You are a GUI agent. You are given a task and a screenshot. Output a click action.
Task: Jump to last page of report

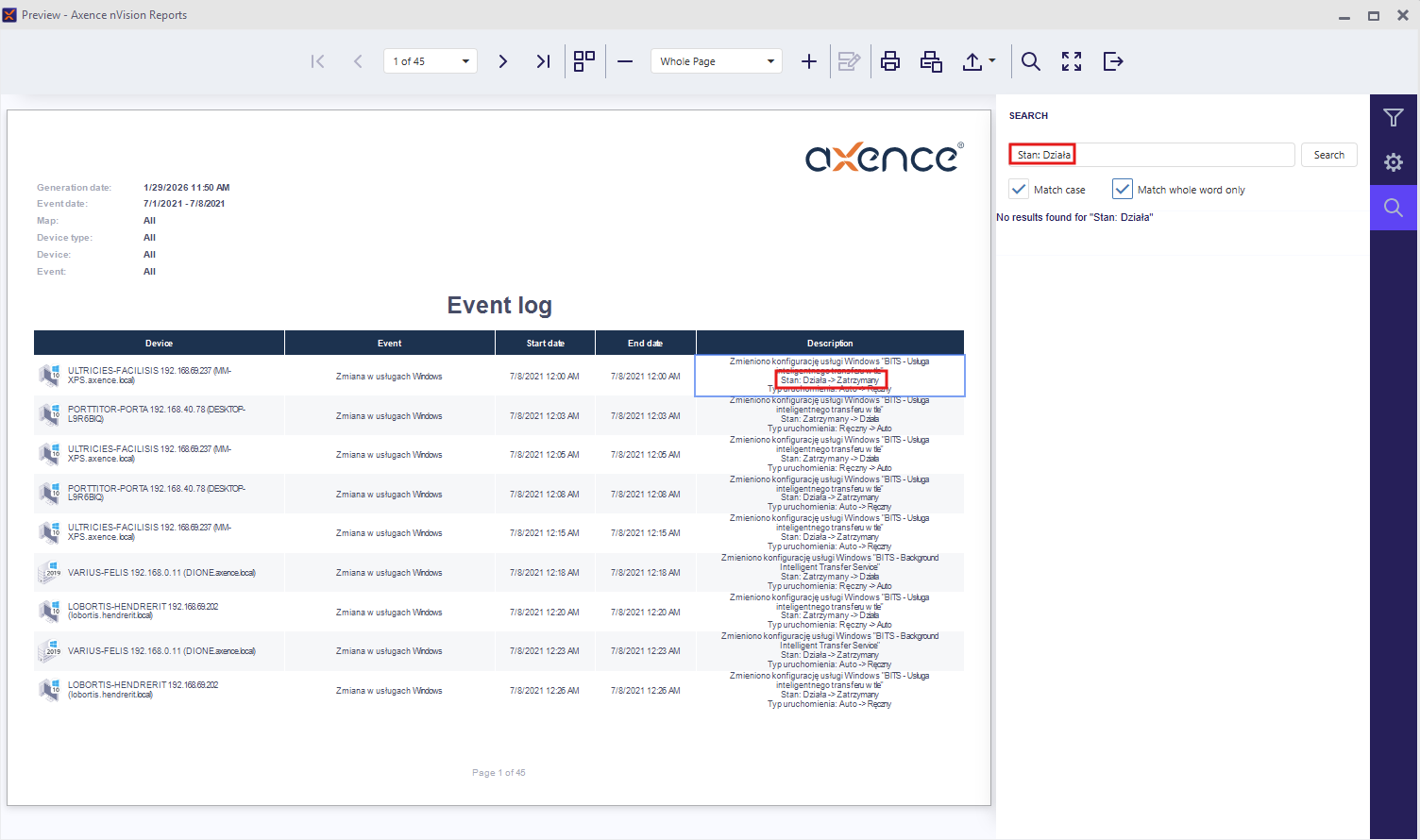click(543, 61)
